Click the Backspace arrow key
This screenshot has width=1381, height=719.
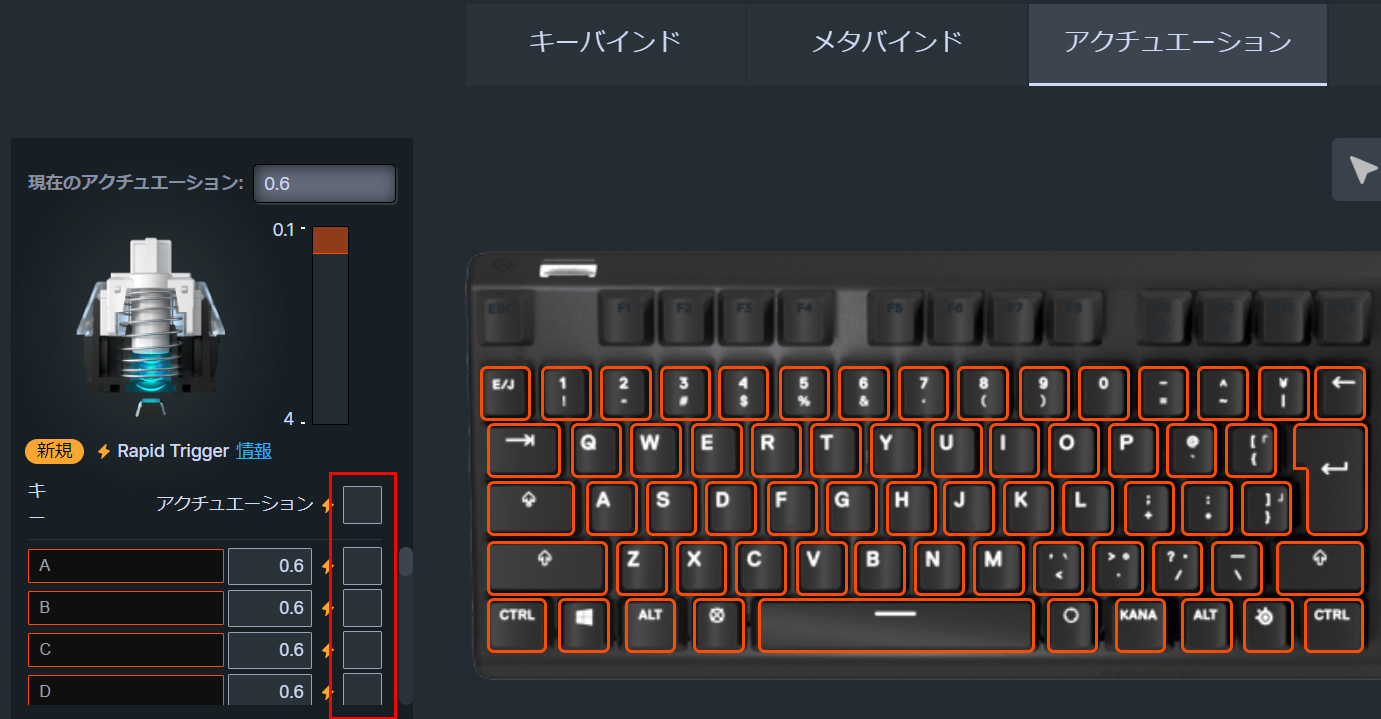(x=1341, y=393)
